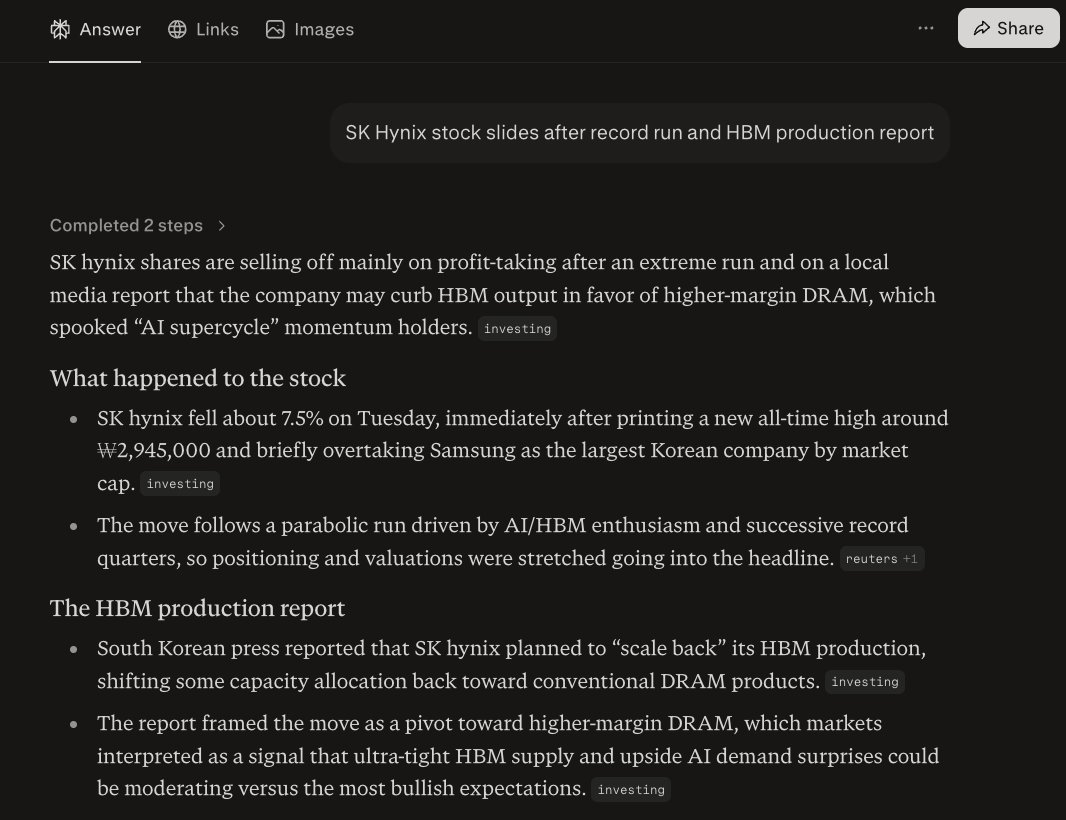Open investing citation after conventional DRAM products
The width and height of the screenshot is (1066, 820).
point(865,681)
